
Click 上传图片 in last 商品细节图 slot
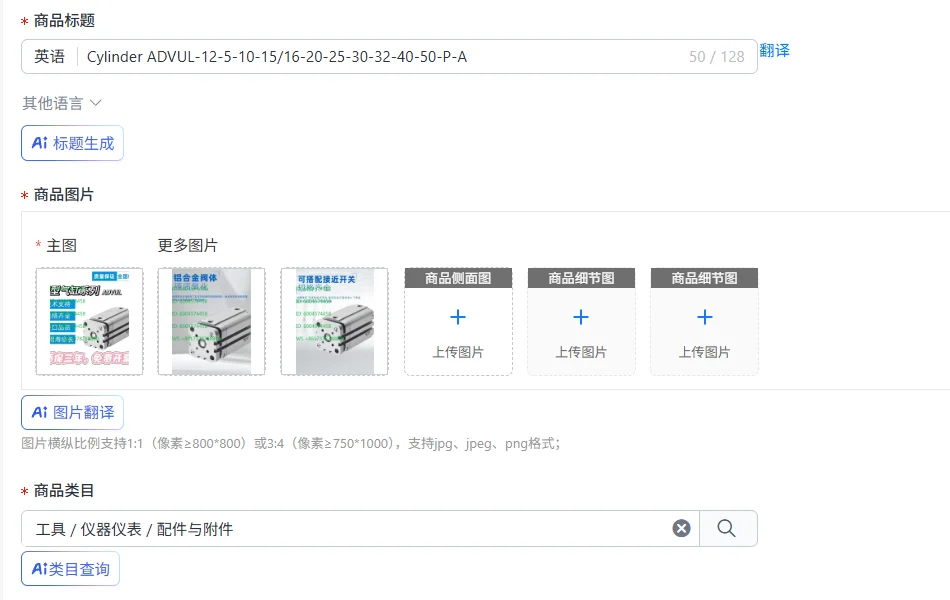pos(705,352)
